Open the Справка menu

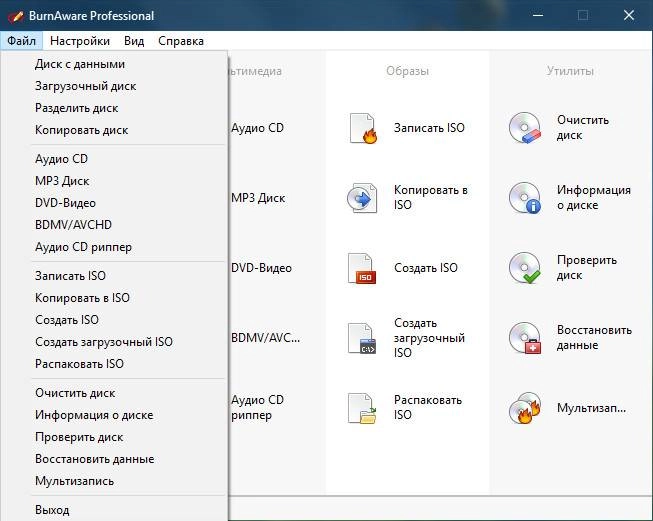[181, 41]
